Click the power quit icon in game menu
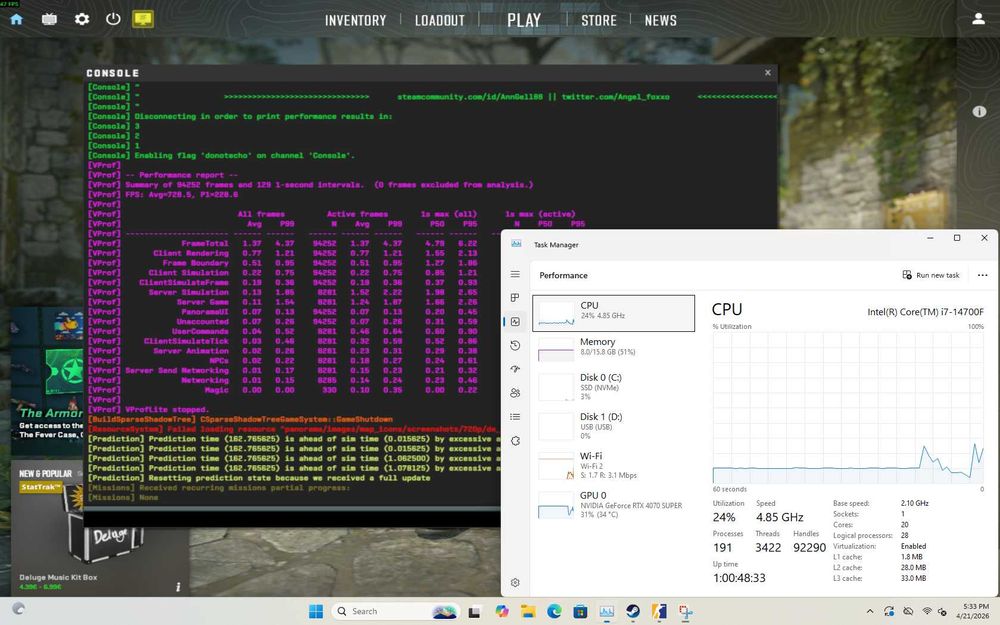 (113, 18)
